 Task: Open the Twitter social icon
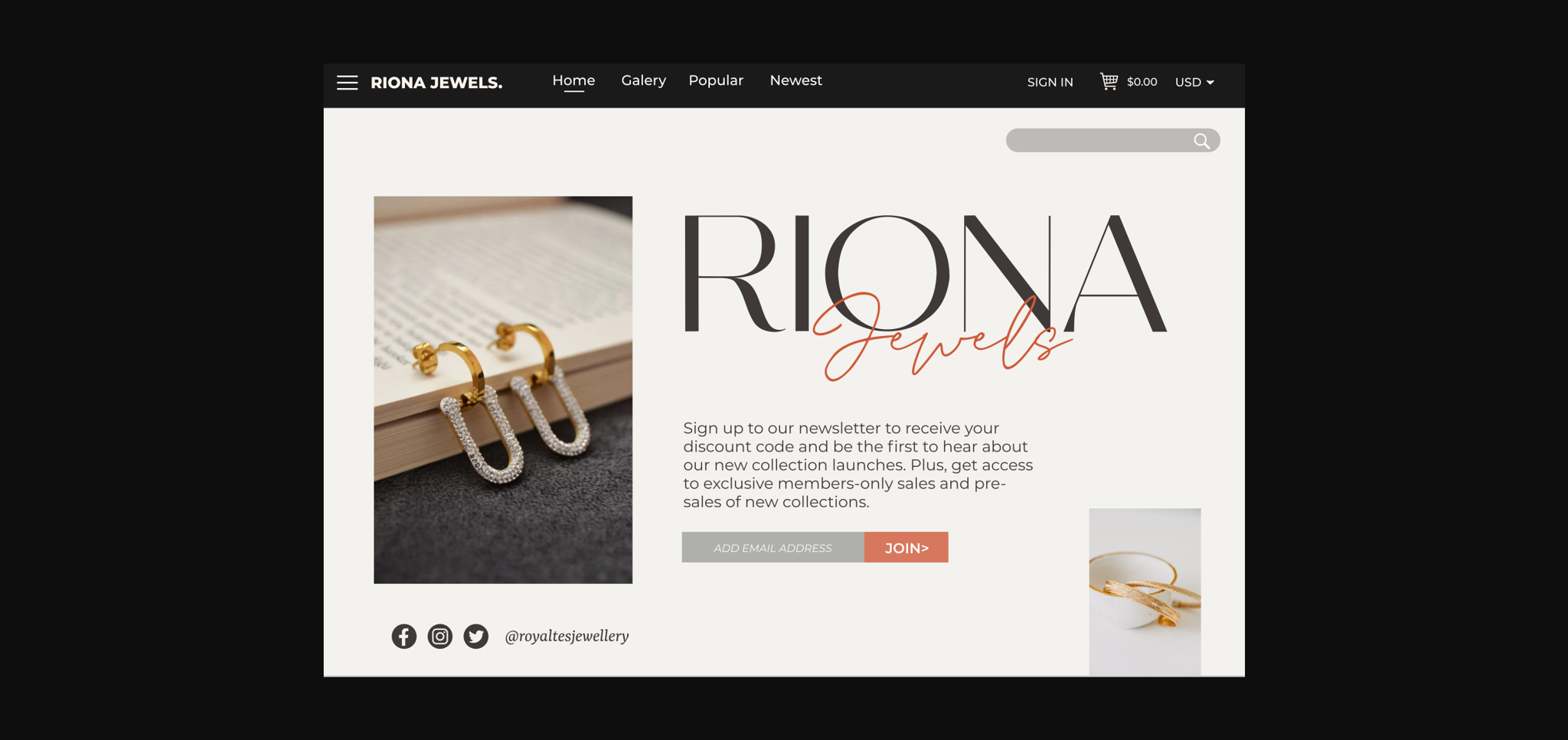pos(476,636)
